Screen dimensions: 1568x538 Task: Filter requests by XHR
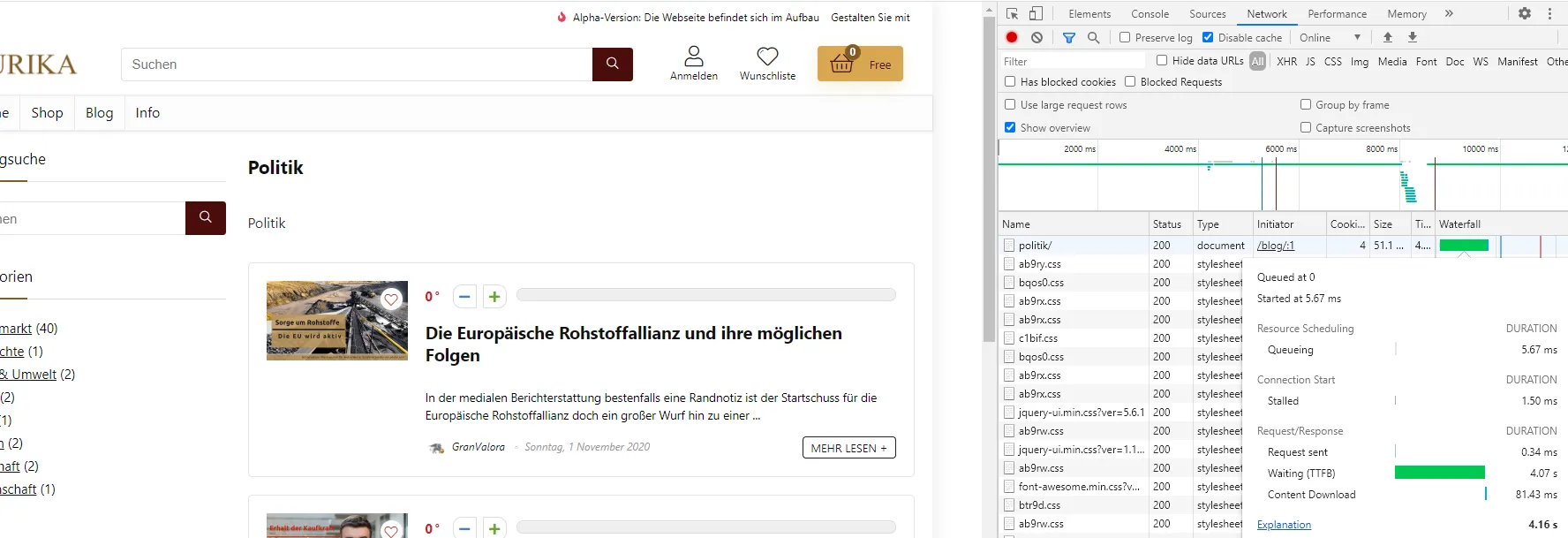click(1286, 61)
